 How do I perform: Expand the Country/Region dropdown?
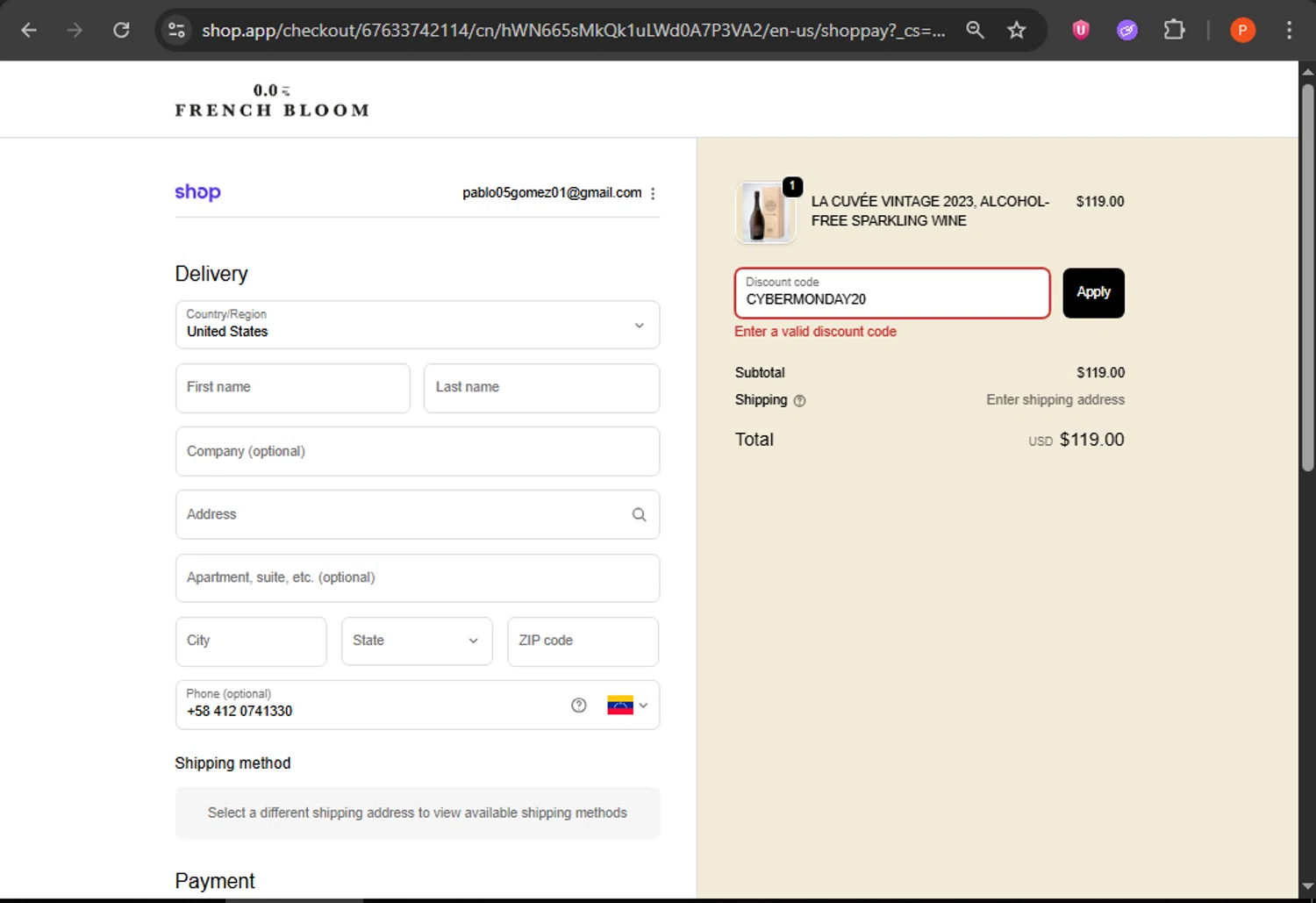click(418, 325)
